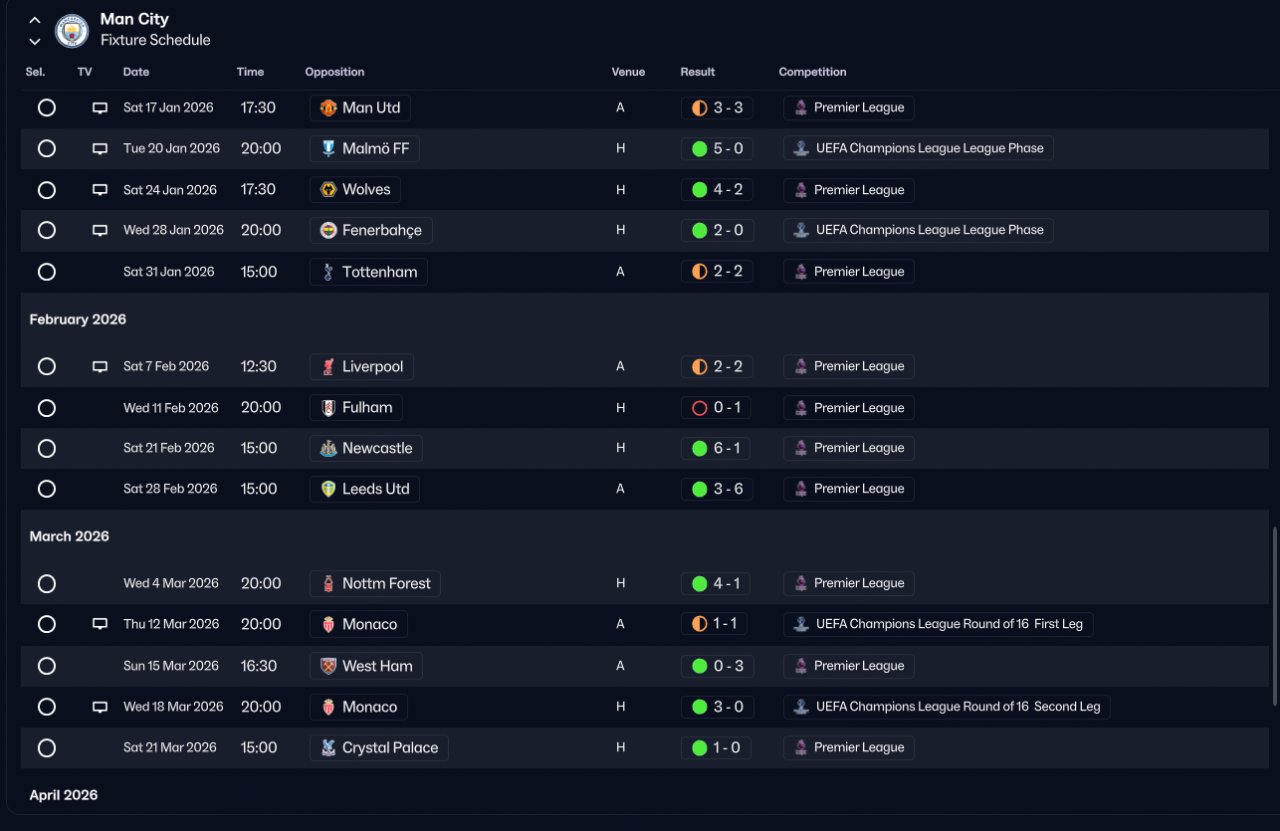Click the Champions League icon on Malmö FF row

[x=800, y=149]
